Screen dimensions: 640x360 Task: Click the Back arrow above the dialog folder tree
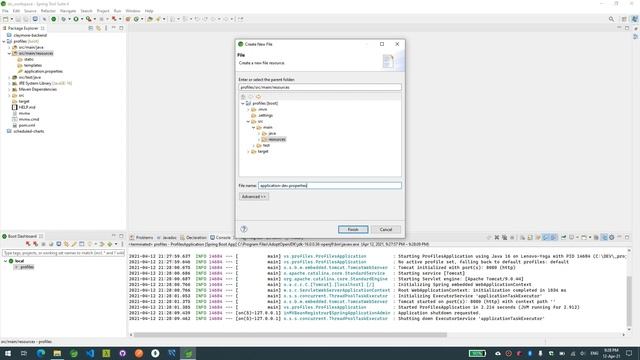click(251, 97)
